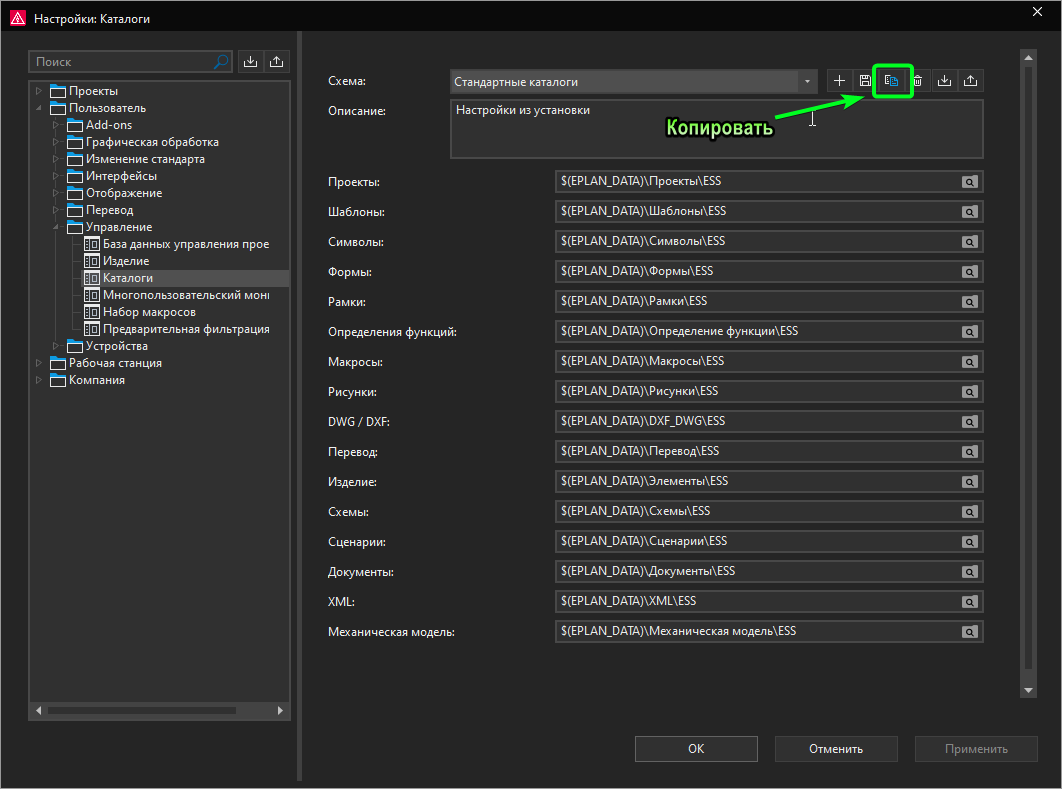The height and width of the screenshot is (789, 1062).
Task: Click the tree horizontal scrollbar left arrow
Action: point(39,710)
